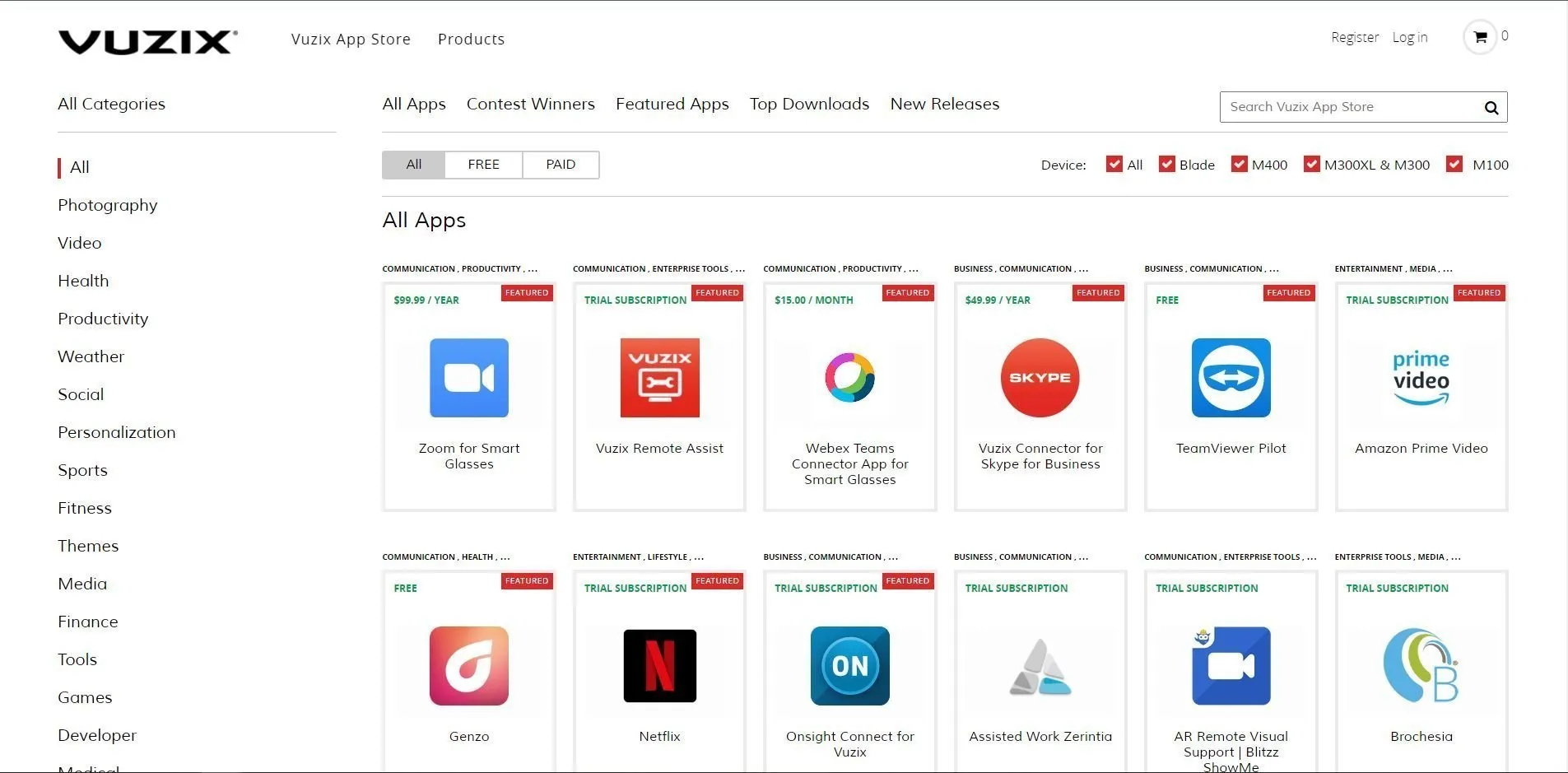
Task: Select the Weather category
Action: (91, 356)
